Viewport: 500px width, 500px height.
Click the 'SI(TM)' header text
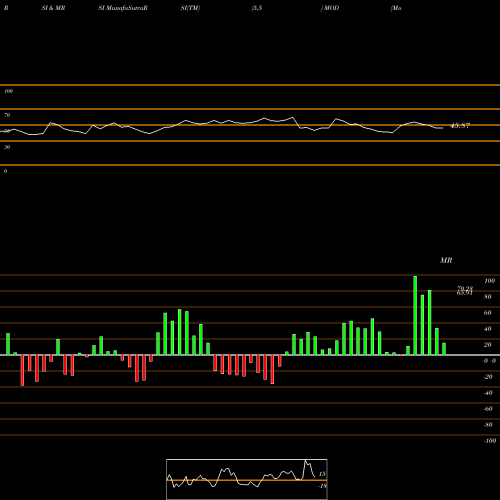pyautogui.click(x=190, y=8)
